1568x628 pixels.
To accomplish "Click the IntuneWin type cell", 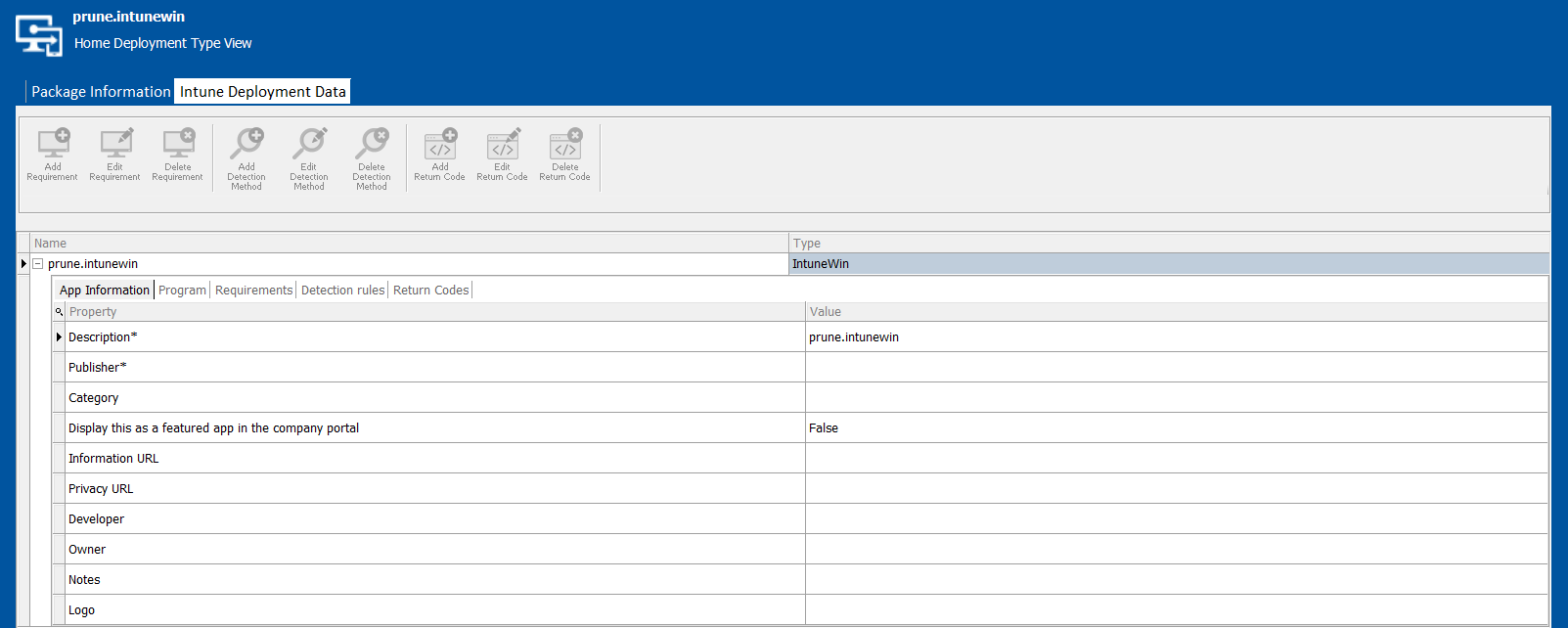I will 1169,264.
